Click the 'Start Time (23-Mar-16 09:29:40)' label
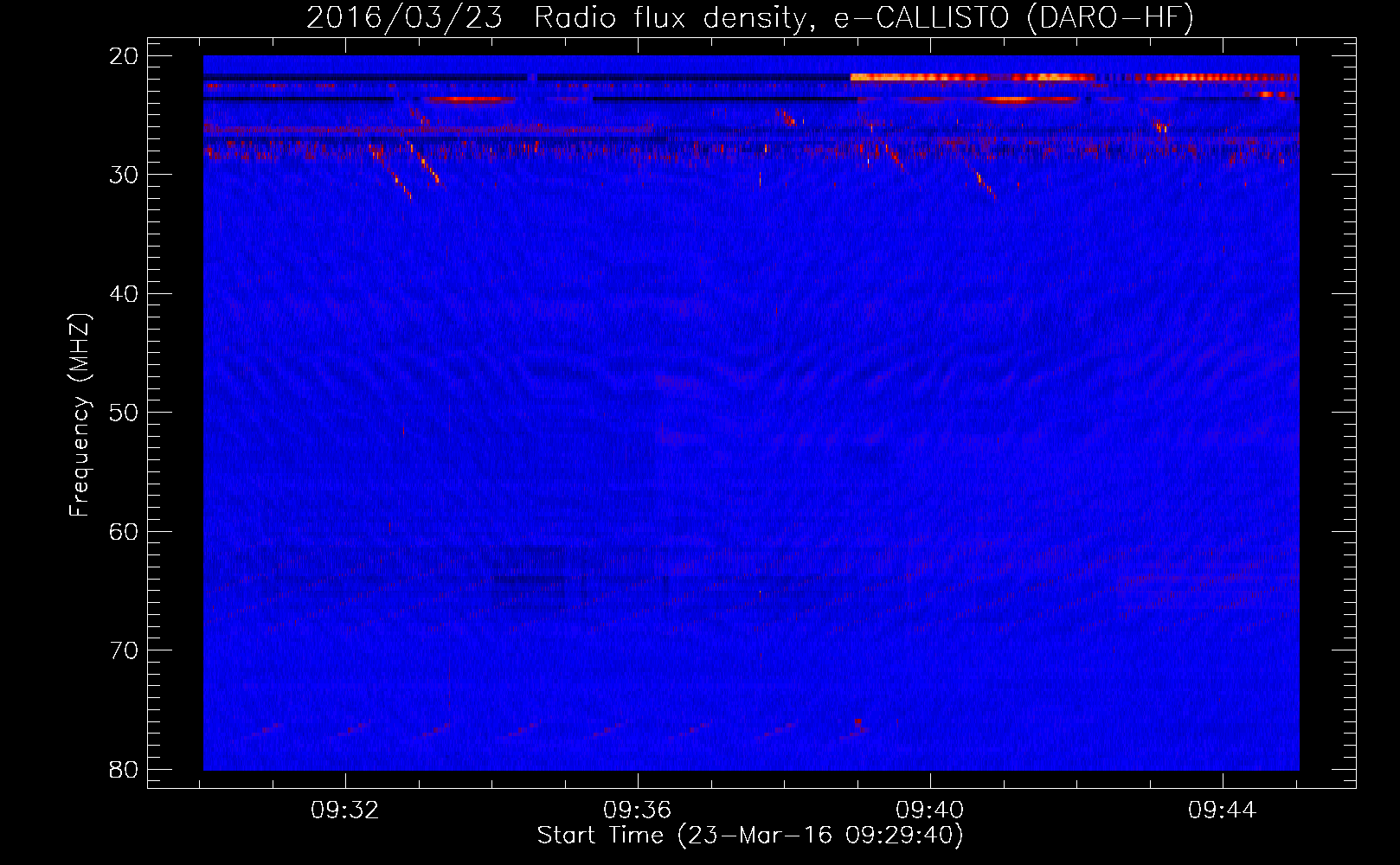Image resolution: width=1400 pixels, height=865 pixels. 750,836
